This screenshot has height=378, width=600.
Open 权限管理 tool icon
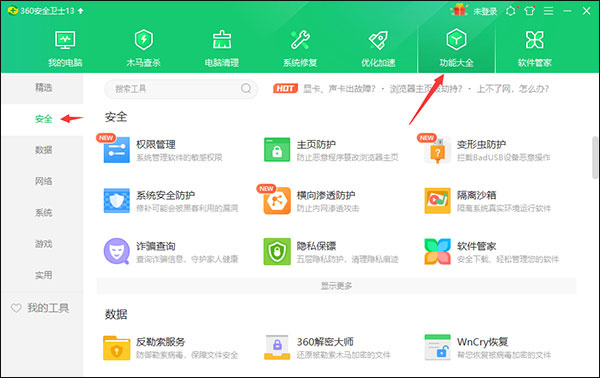116,150
